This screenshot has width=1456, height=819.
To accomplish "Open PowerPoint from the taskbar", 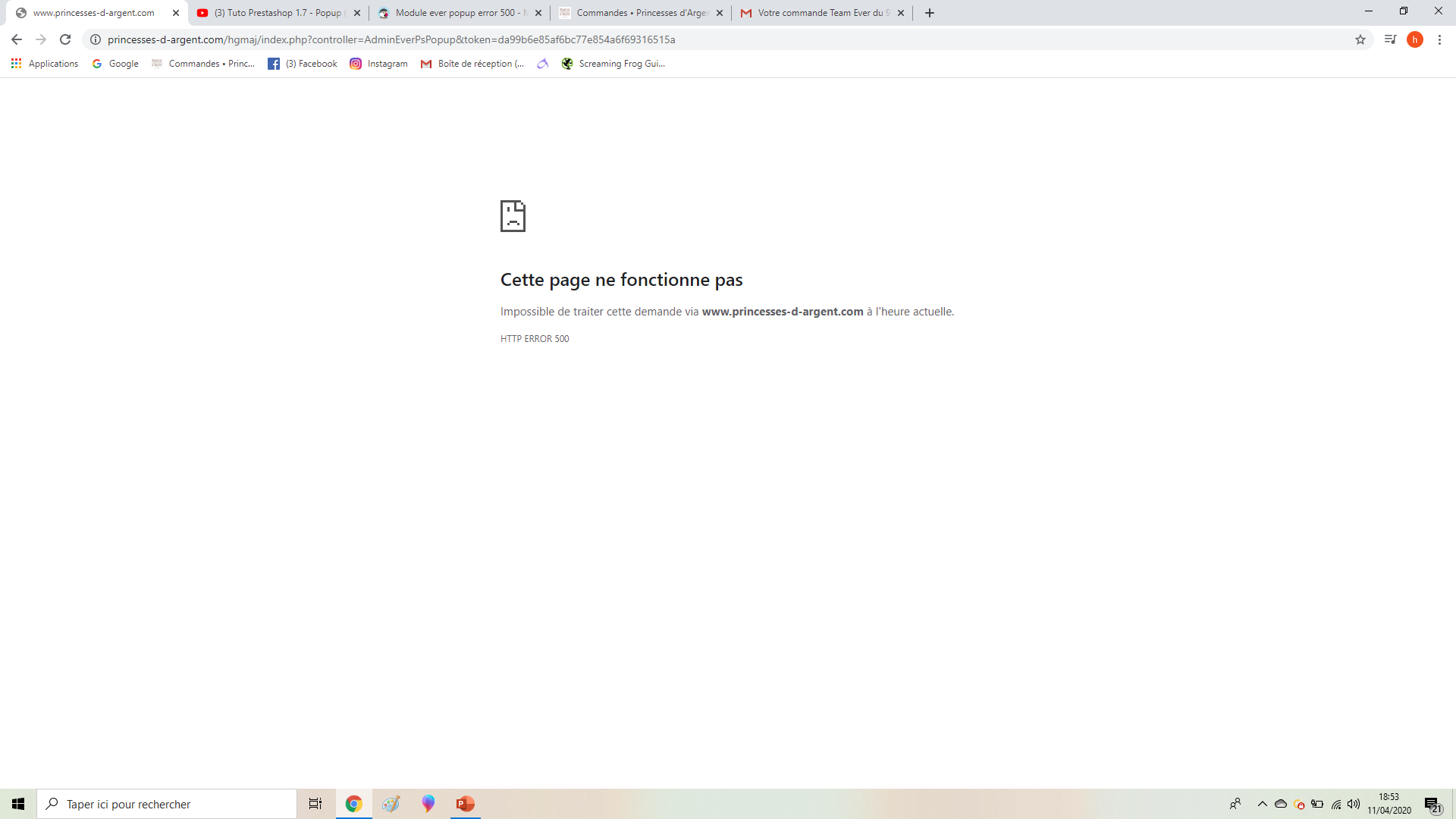I will 465,804.
